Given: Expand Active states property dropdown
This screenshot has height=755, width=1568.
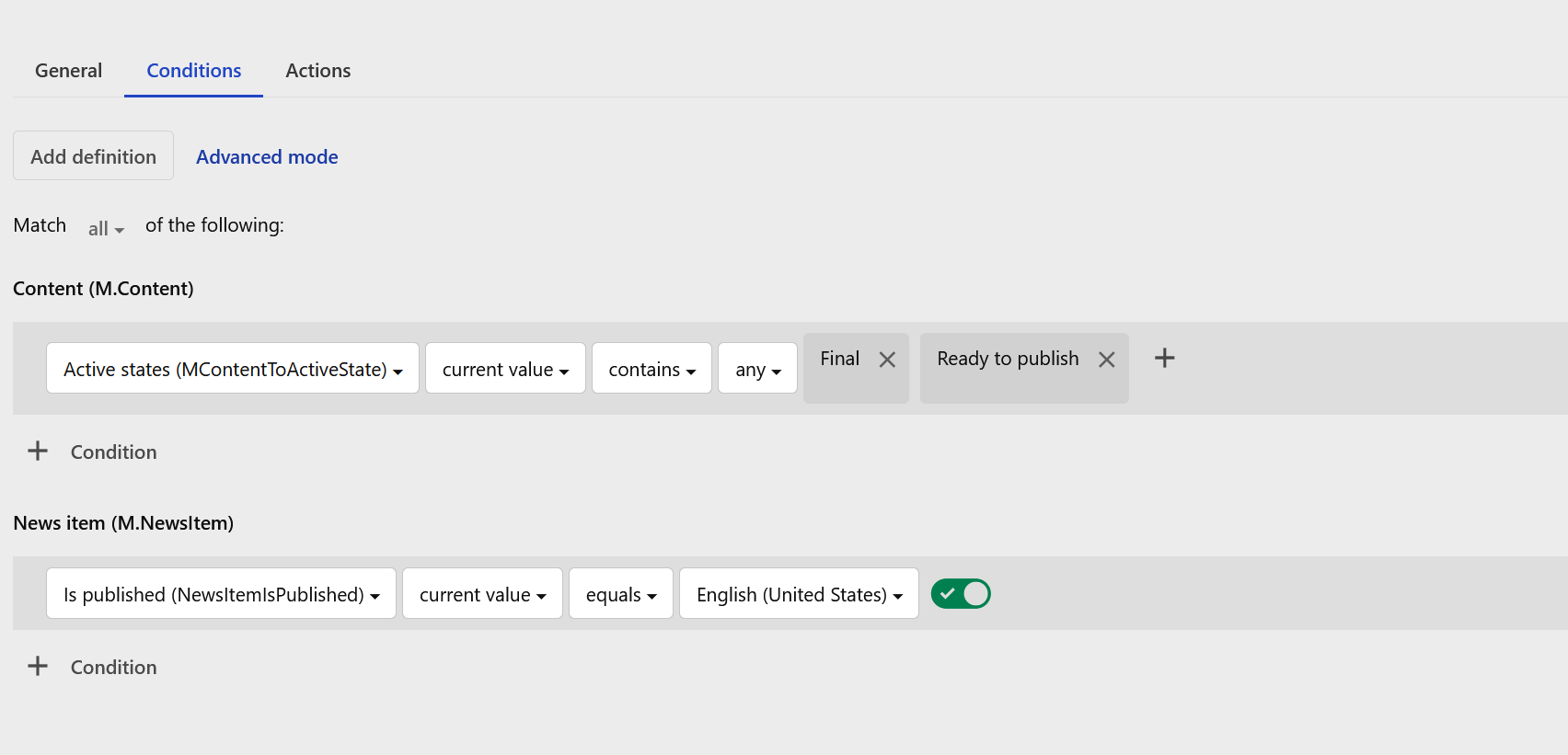Looking at the screenshot, I should click(233, 369).
